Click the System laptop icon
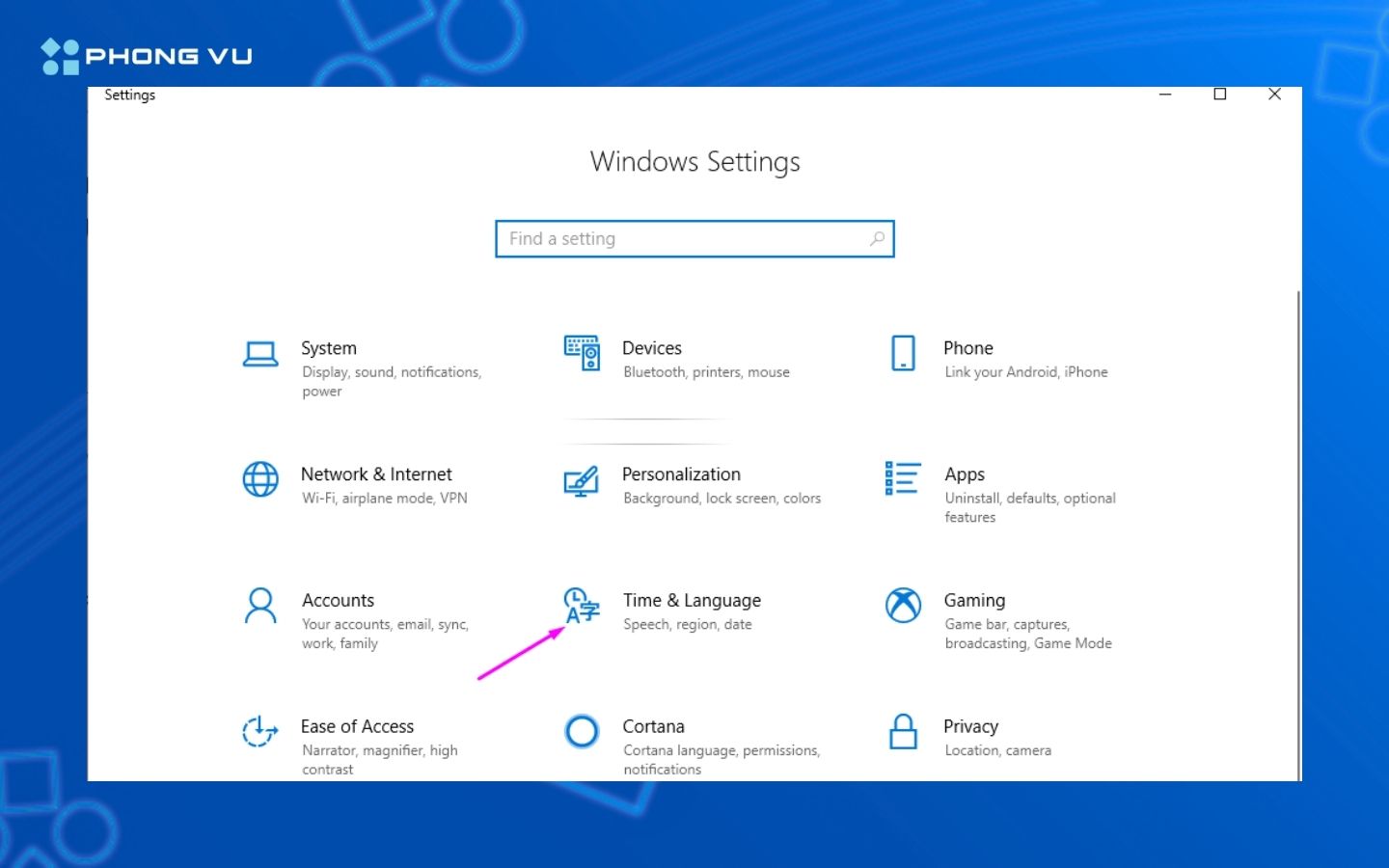1389x868 pixels. 260,354
